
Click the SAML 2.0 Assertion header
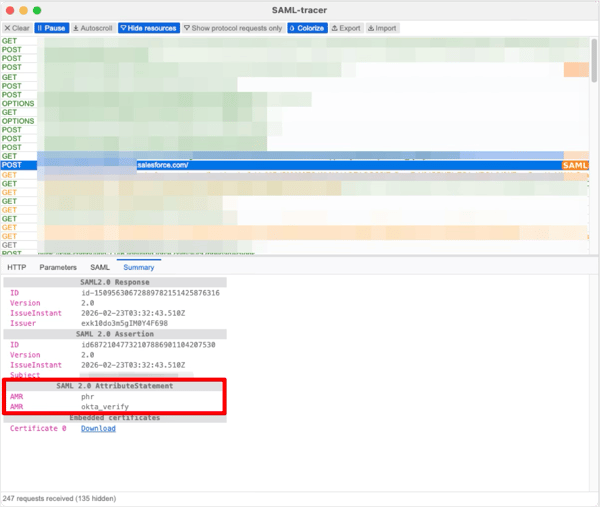115,334
